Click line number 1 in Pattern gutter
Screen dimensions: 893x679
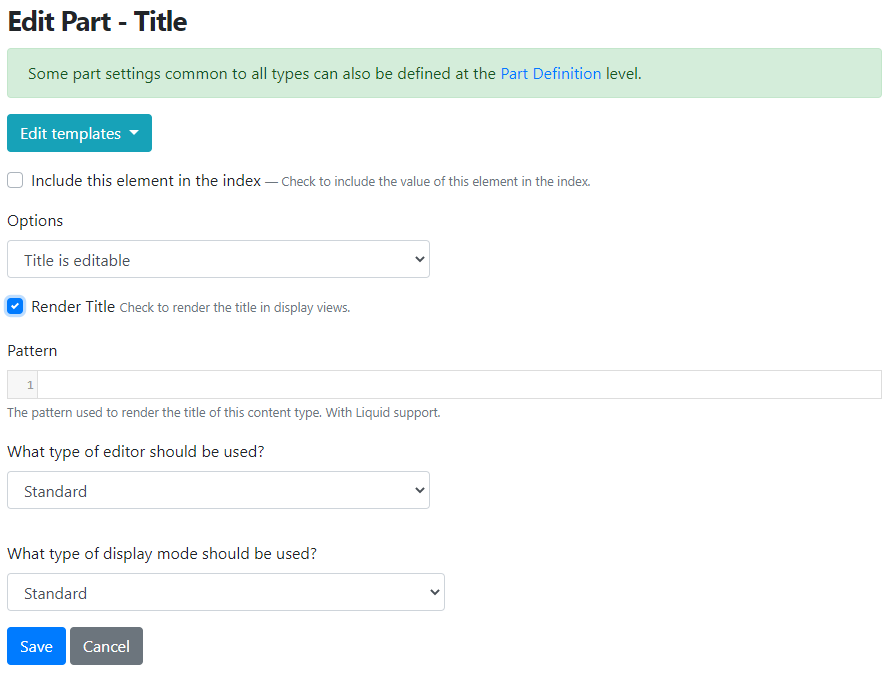(30, 385)
